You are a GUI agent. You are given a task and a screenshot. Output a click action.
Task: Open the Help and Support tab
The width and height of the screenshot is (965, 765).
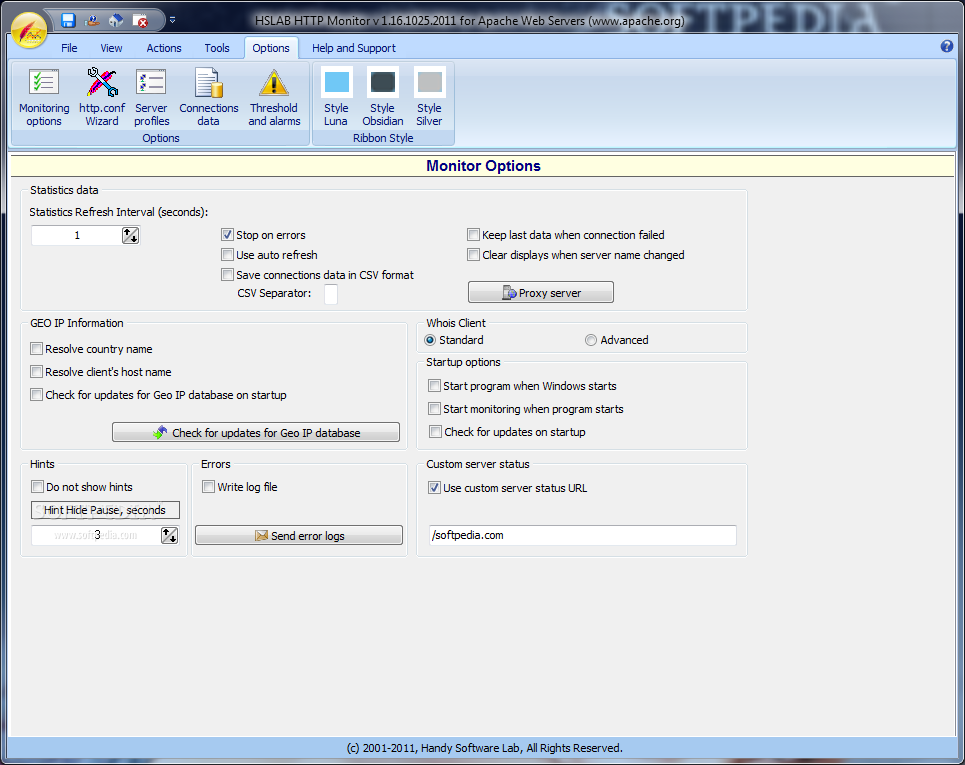[353, 48]
